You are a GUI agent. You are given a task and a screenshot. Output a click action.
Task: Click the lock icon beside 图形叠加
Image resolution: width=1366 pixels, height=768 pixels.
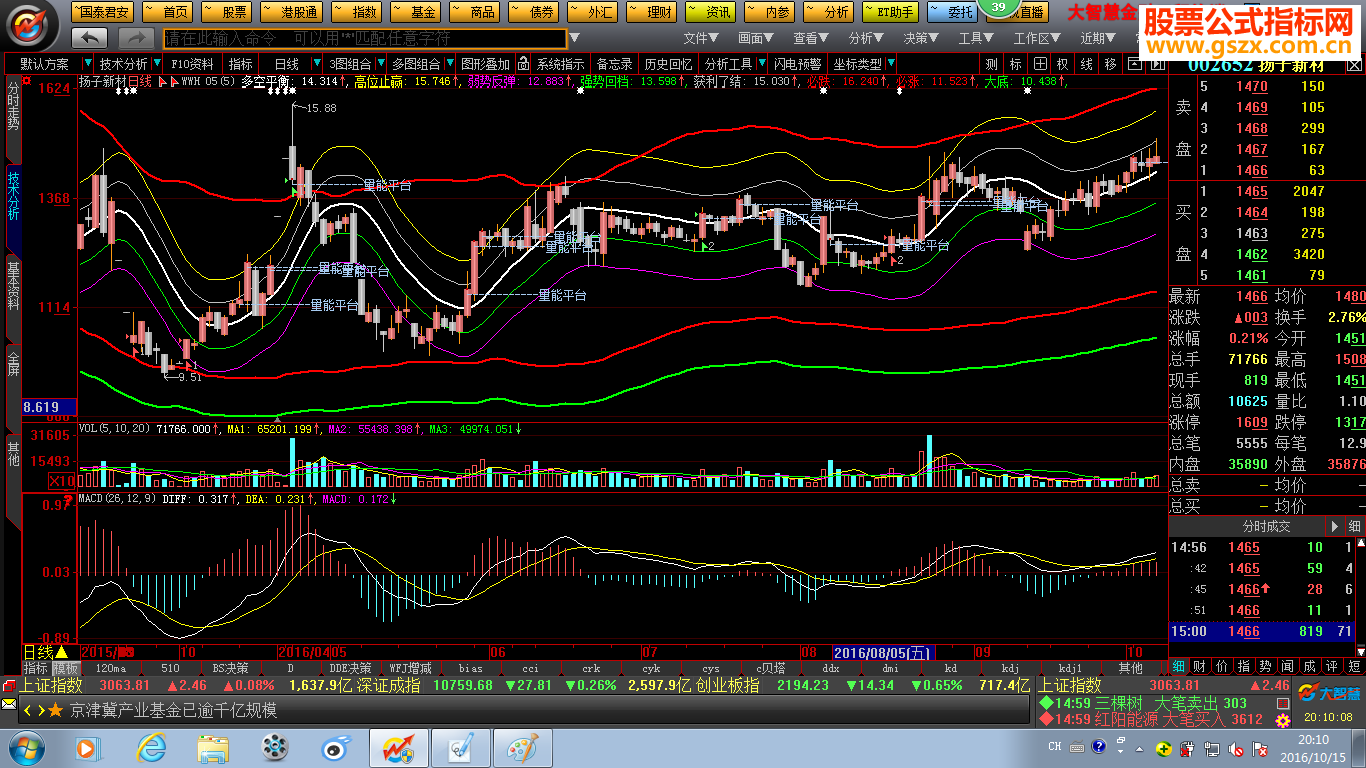tap(523, 64)
